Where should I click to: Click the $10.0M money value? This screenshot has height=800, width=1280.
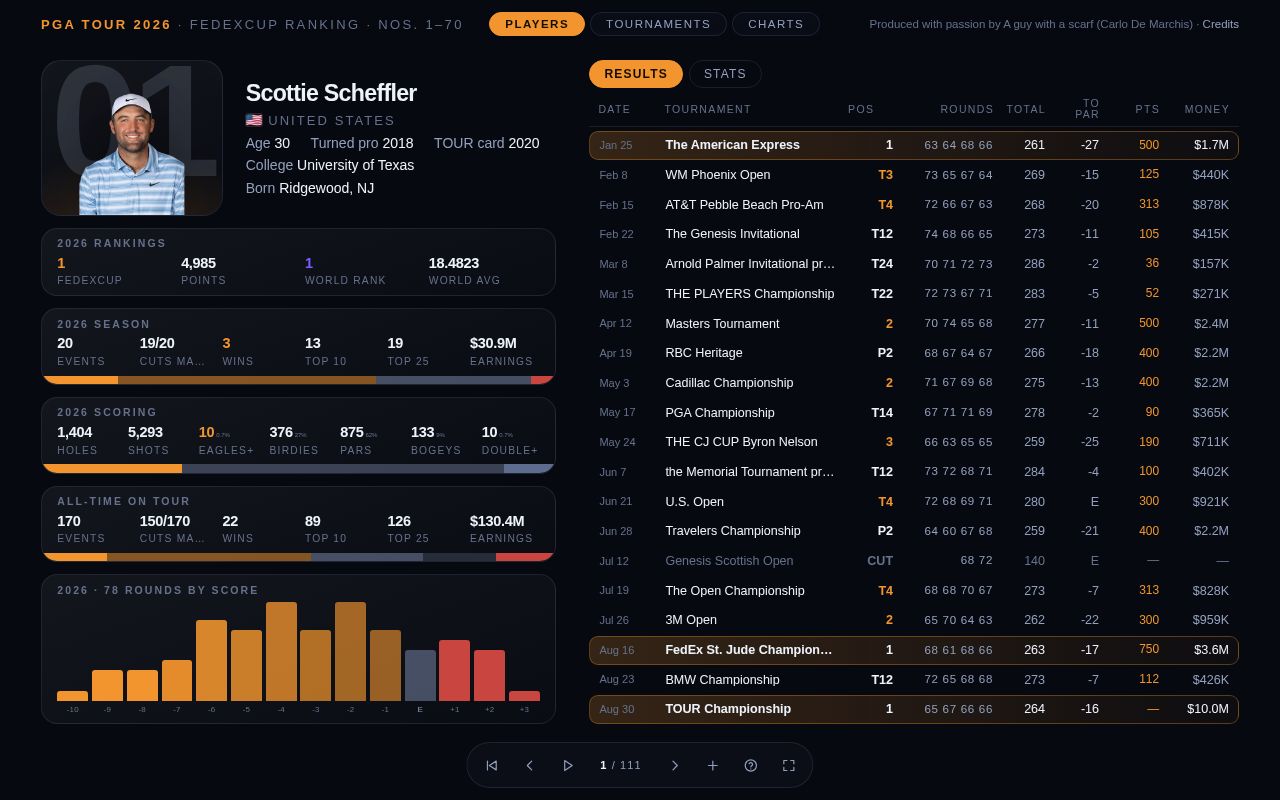pyautogui.click(x=1208, y=709)
